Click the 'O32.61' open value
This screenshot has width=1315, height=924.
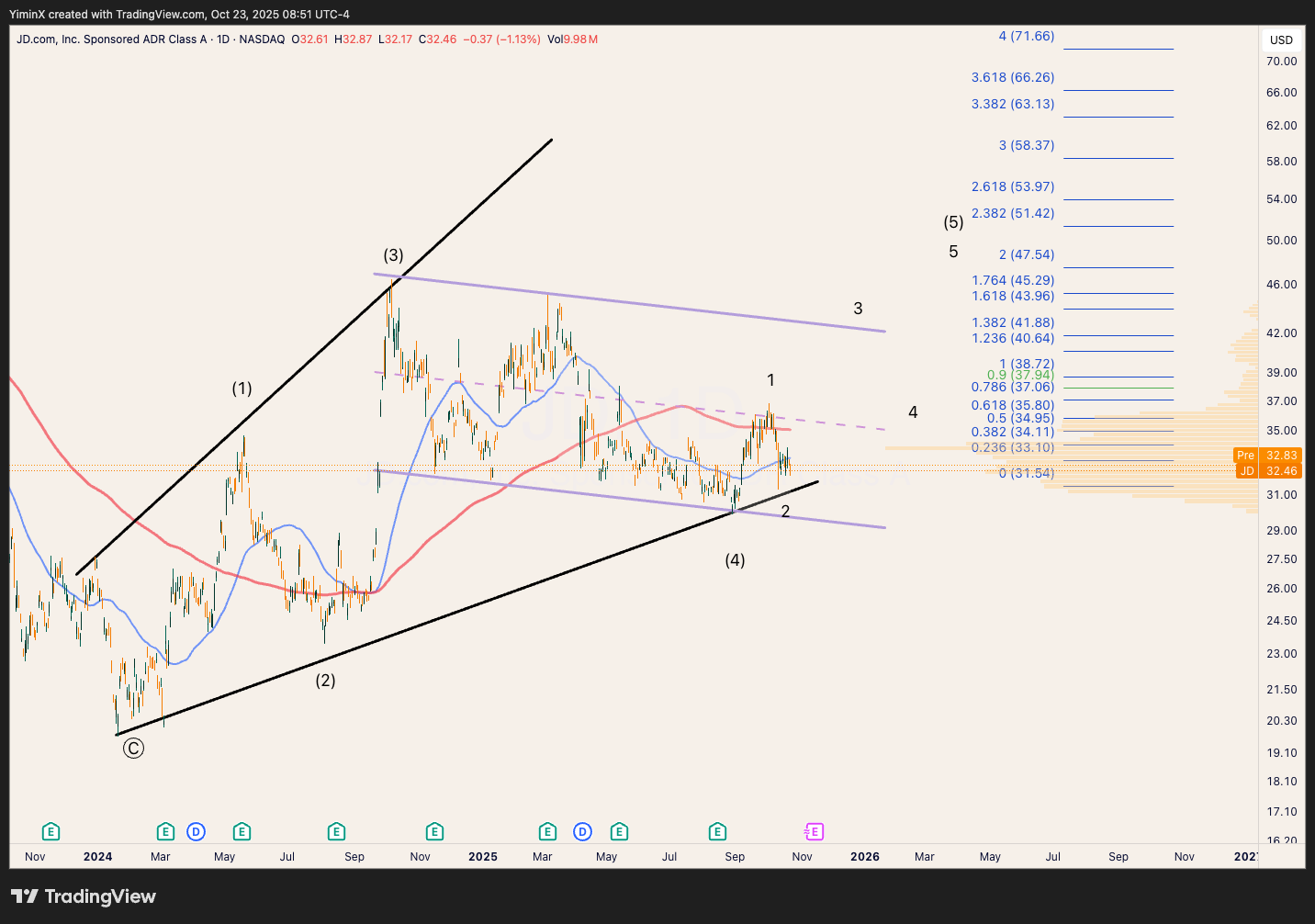tap(310, 39)
